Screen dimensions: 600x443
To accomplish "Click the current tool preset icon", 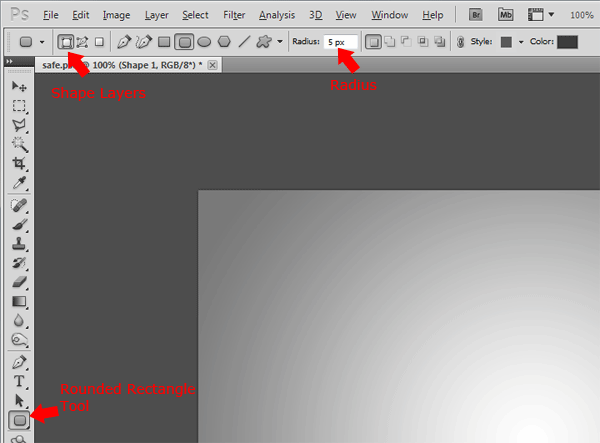I will click(x=26, y=42).
